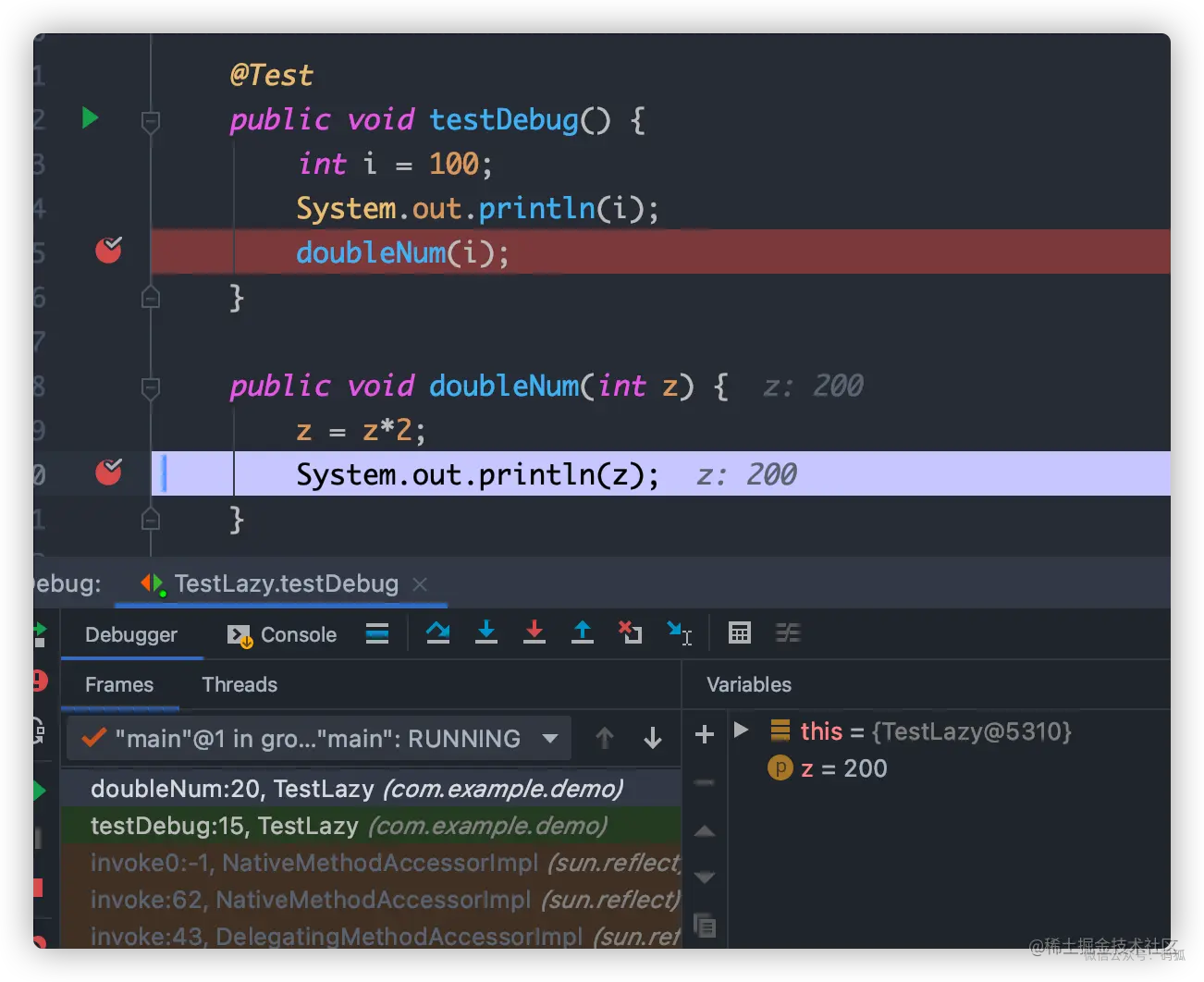1204x982 pixels.
Task: Collapse doubleNum method fold marker
Action: click(x=150, y=387)
